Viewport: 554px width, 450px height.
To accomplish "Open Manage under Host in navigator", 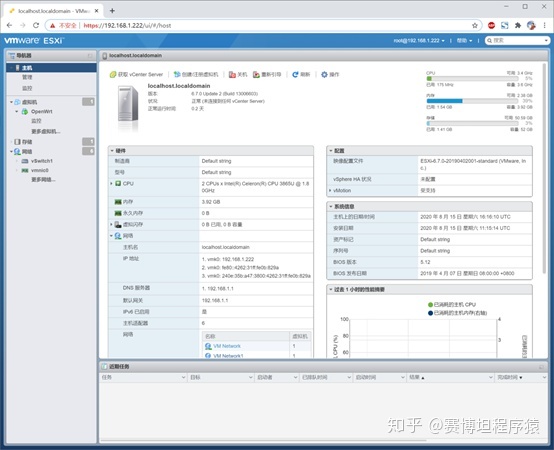I will tap(27, 77).
